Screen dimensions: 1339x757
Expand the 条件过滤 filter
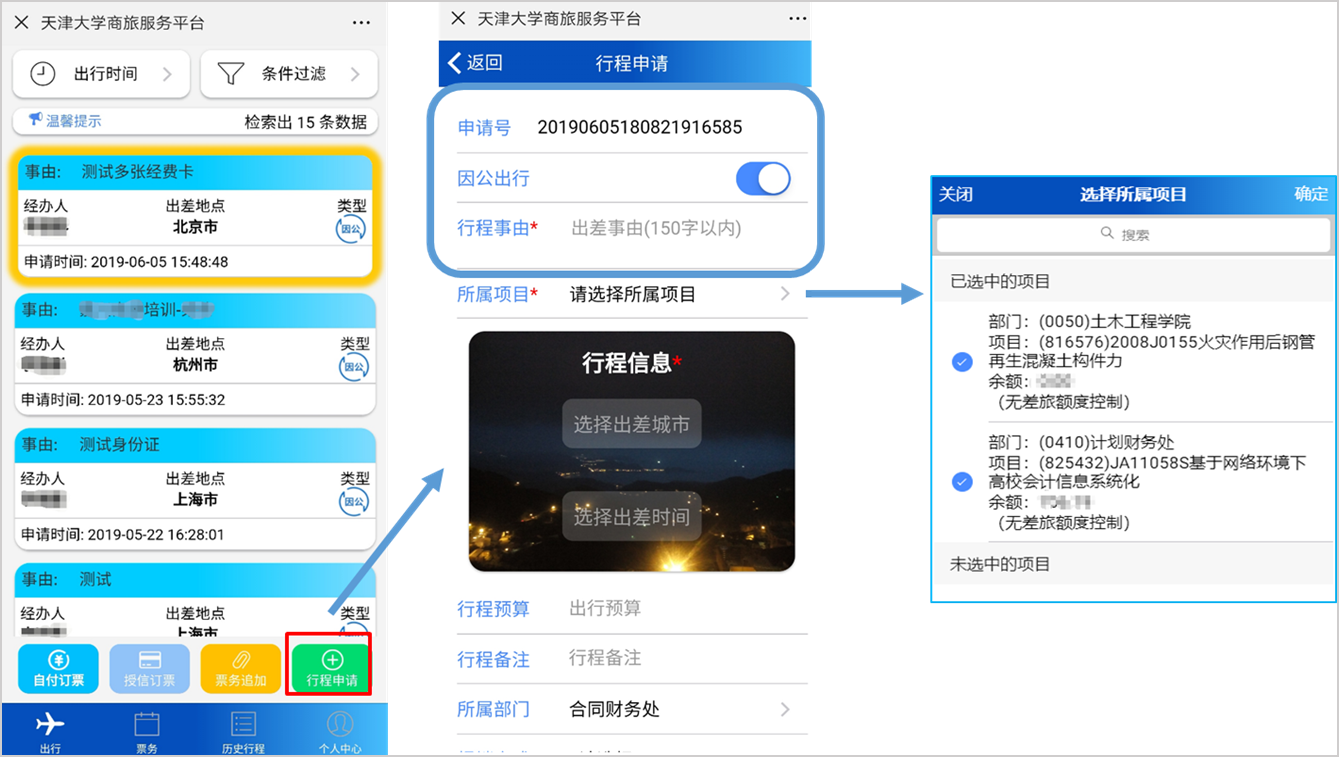289,74
